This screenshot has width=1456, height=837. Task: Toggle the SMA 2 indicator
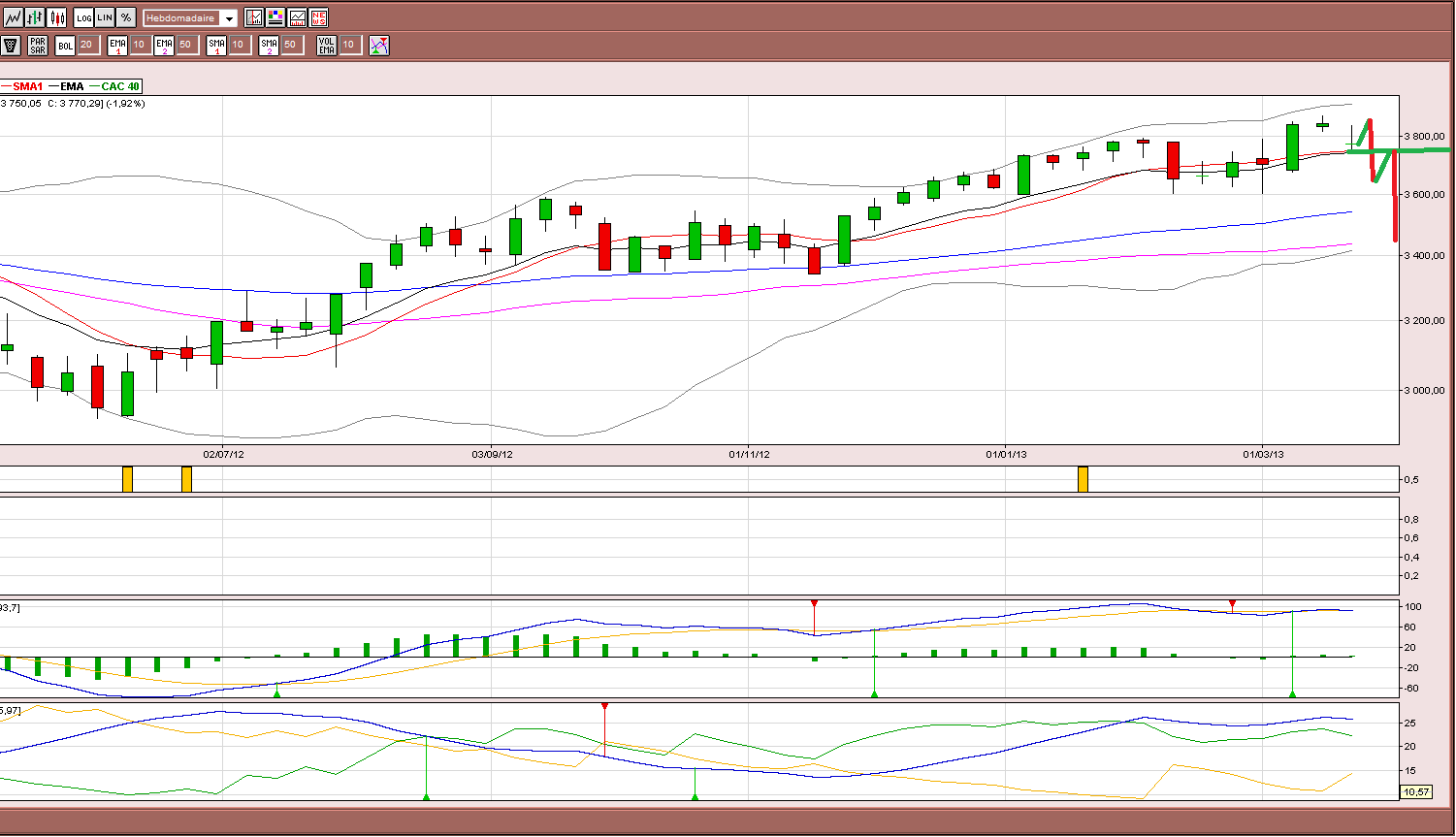click(x=269, y=45)
